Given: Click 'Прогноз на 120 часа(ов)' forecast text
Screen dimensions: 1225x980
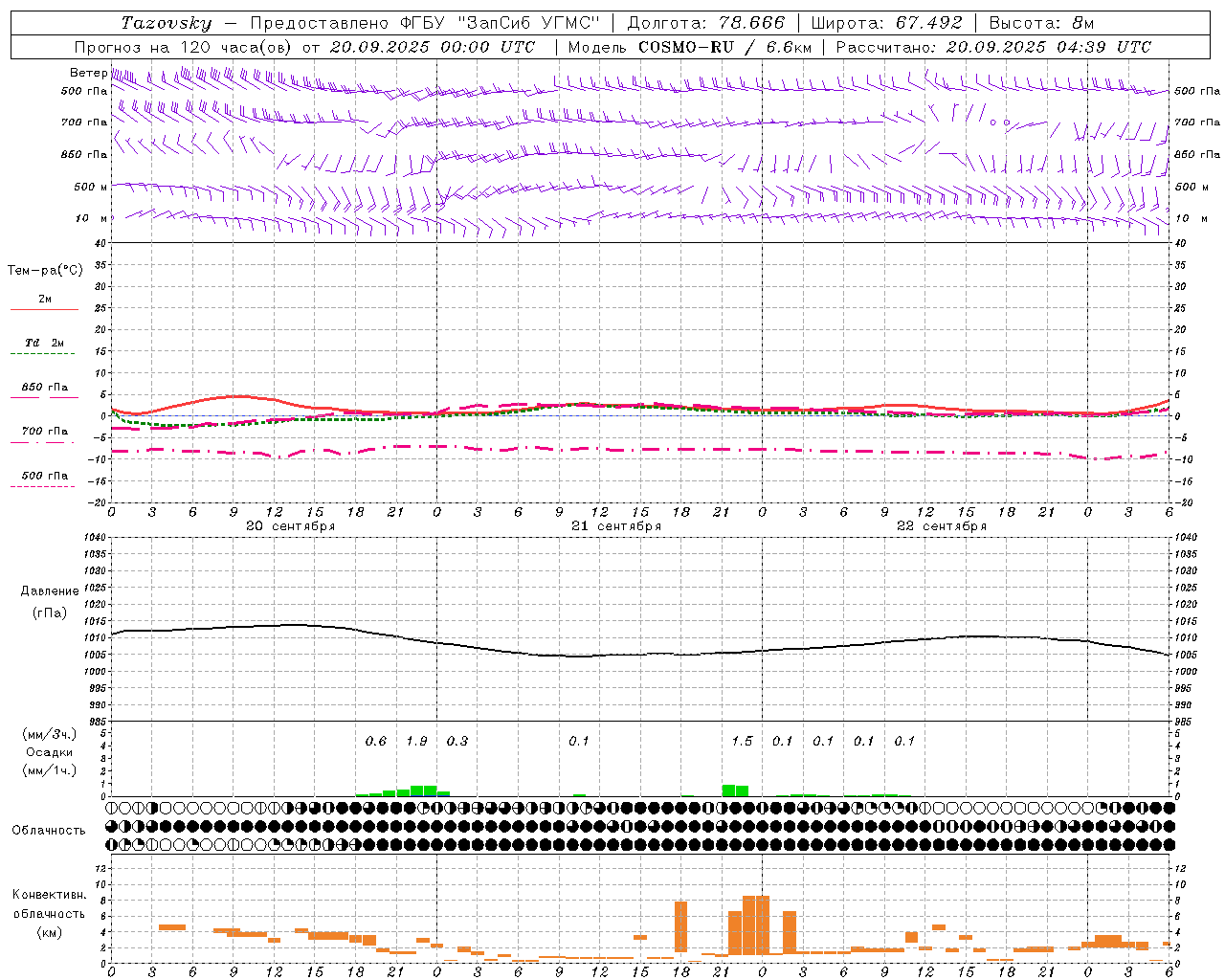Looking at the screenshot, I should 184,47.
